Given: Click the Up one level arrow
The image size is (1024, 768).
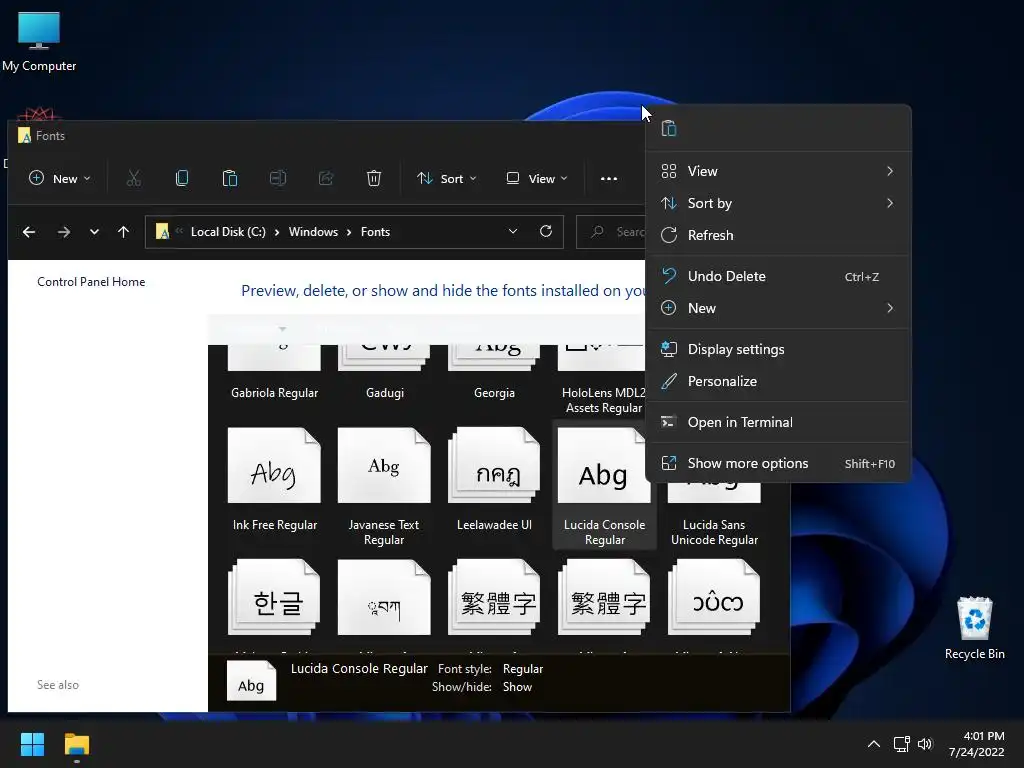Looking at the screenshot, I should [123, 232].
